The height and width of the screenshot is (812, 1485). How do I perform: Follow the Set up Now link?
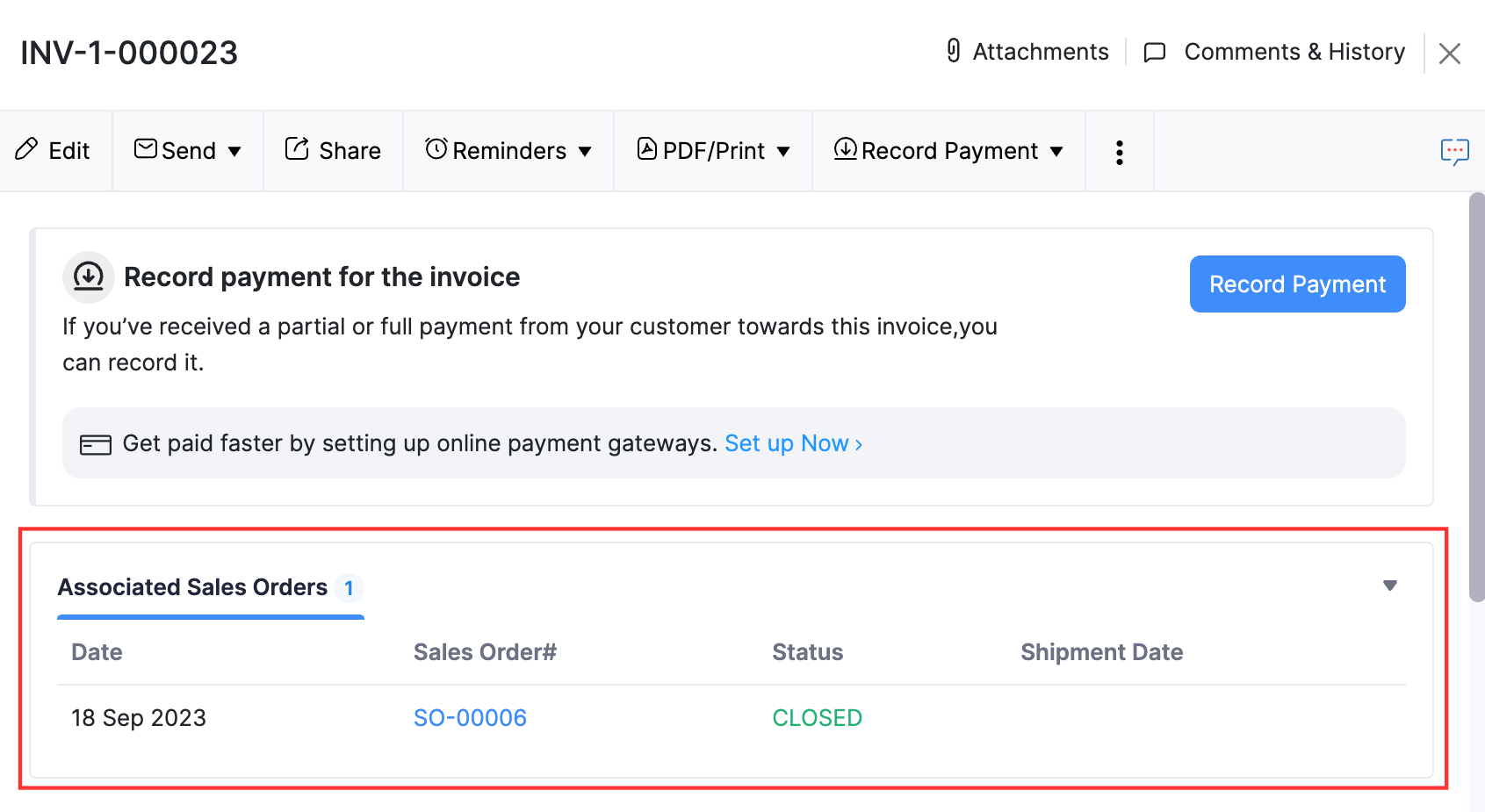793,443
